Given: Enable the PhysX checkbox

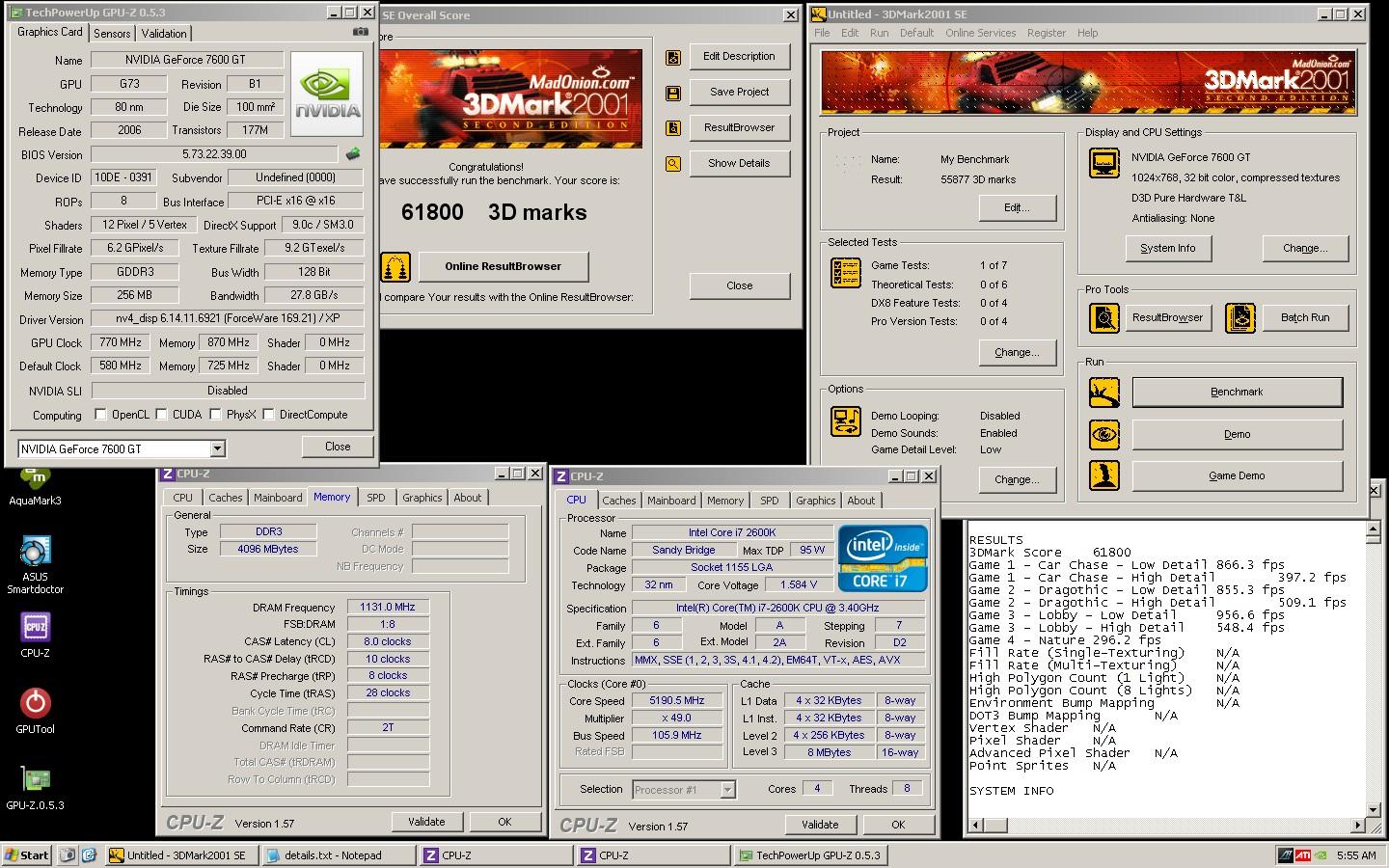Looking at the screenshot, I should tap(216, 415).
